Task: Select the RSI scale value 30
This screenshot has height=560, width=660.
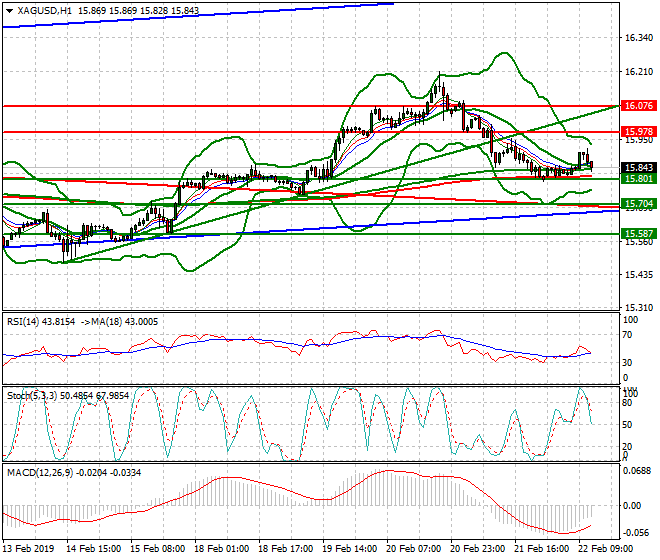Action: click(x=627, y=363)
